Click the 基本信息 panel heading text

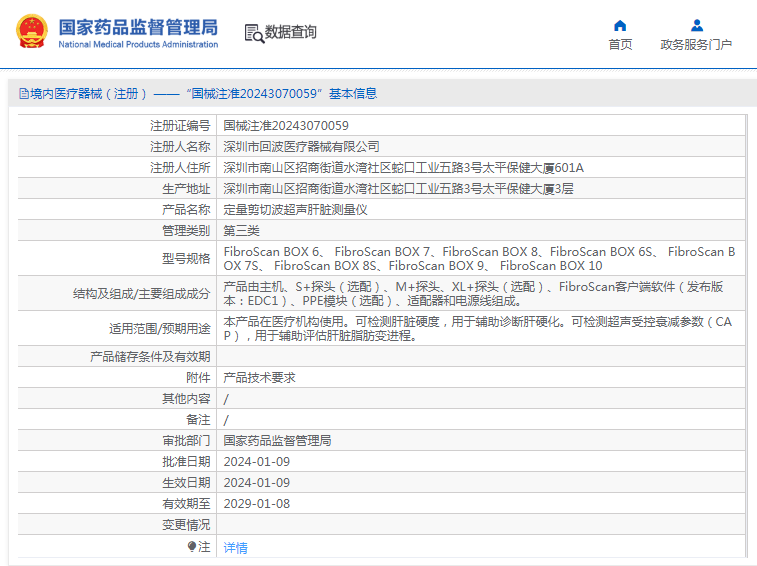pos(353,94)
